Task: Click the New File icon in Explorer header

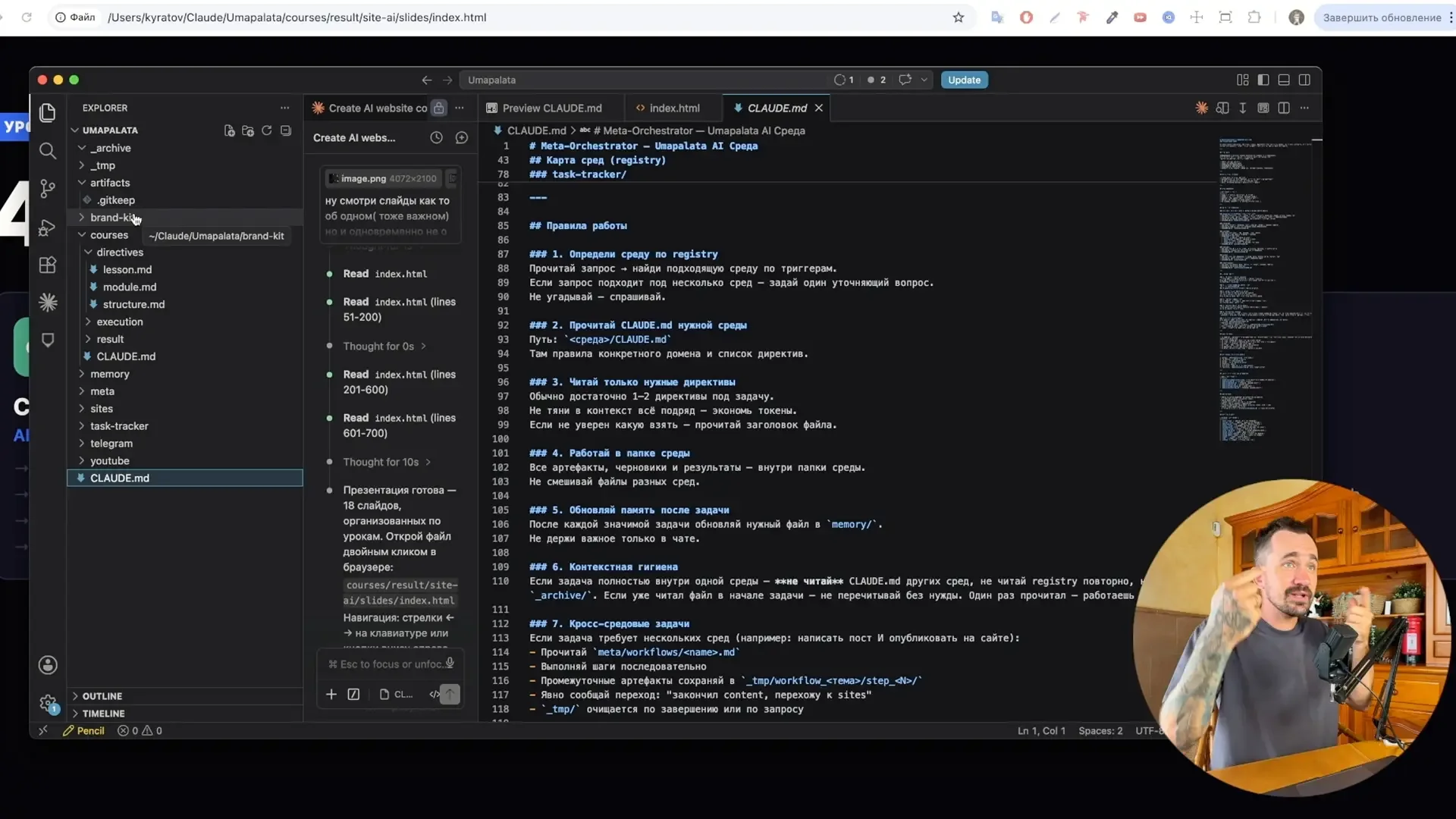Action: pos(229,130)
